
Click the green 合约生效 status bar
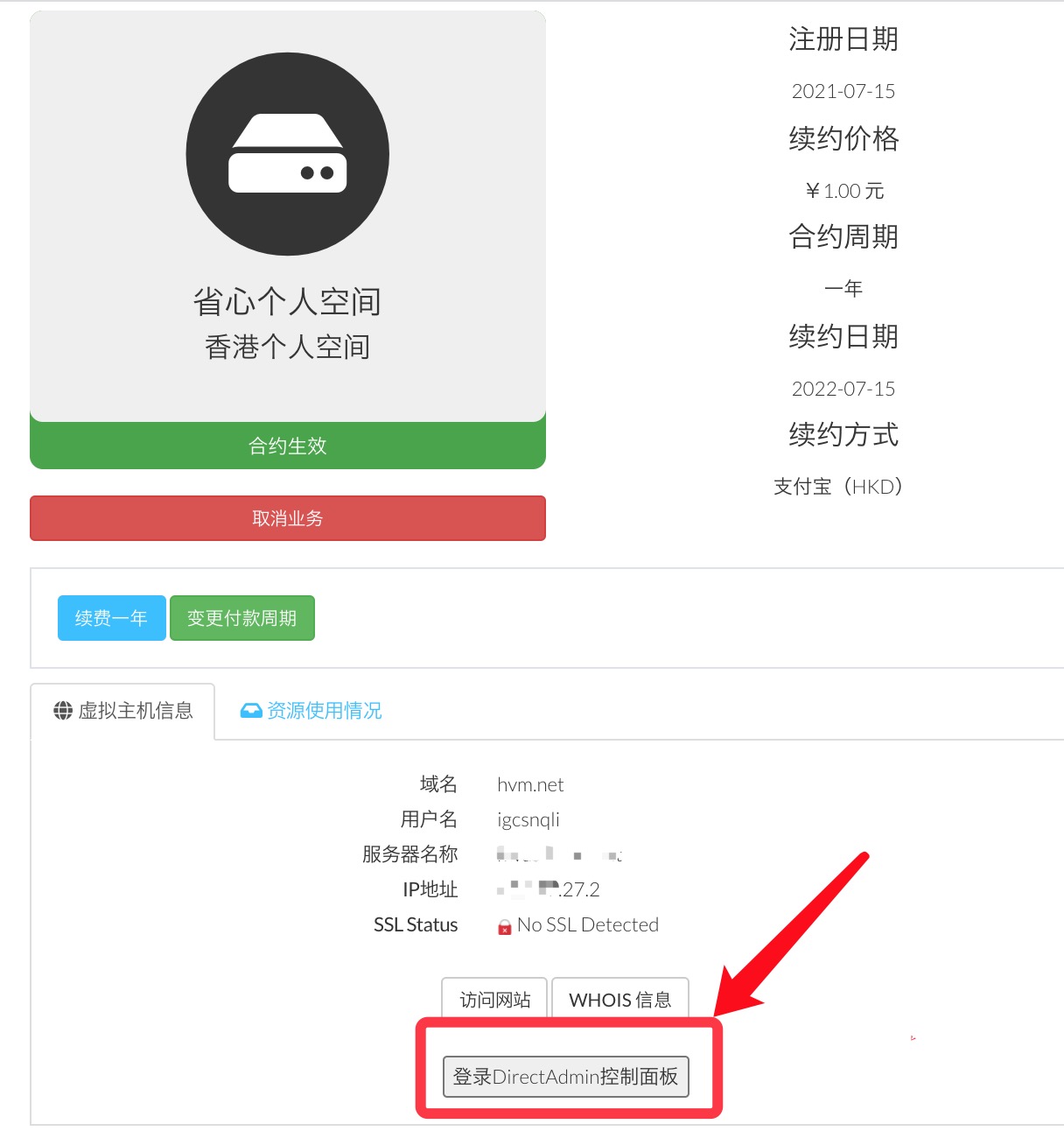(287, 446)
